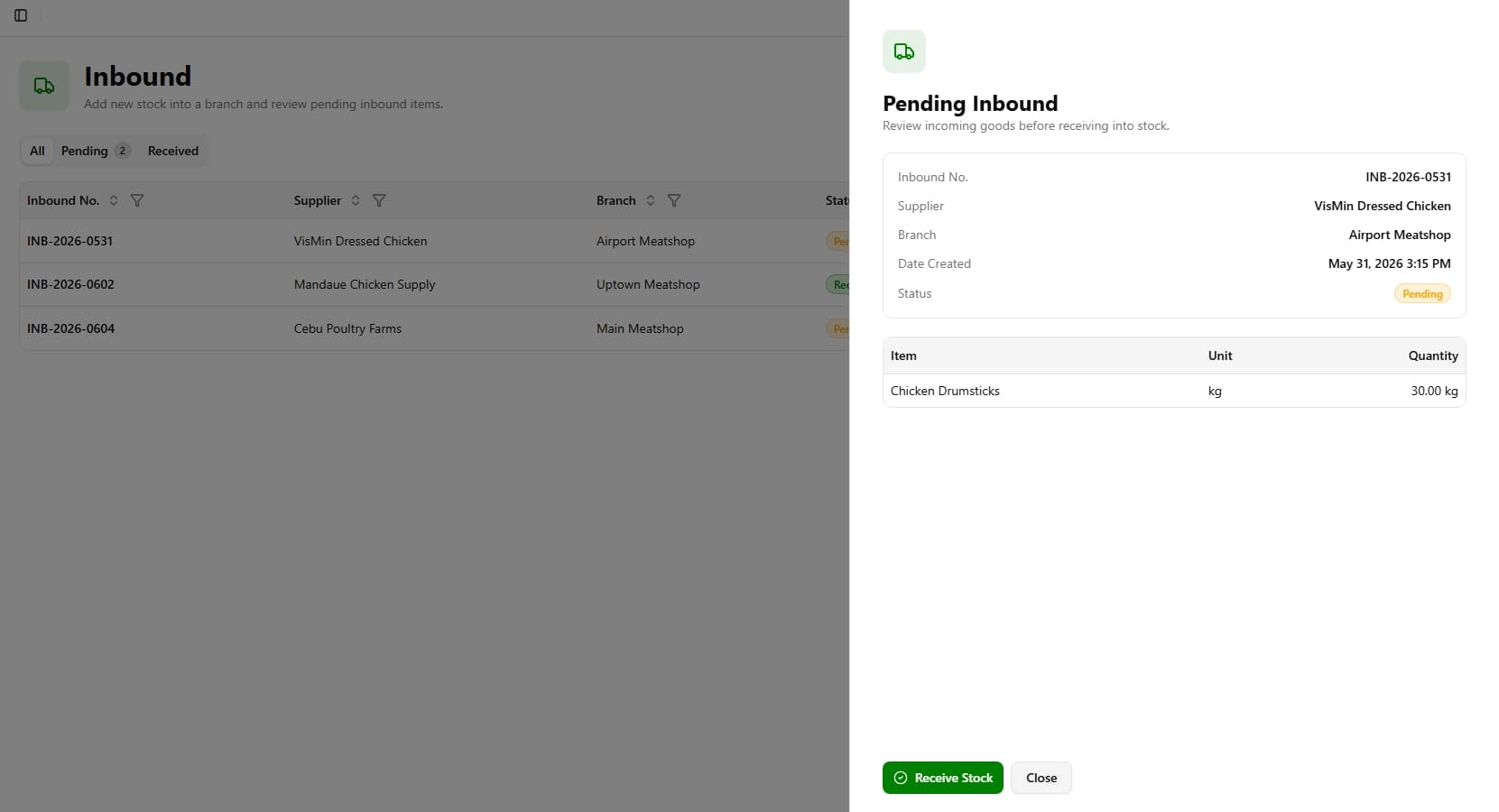
Task: Switch to the Received tab
Action: 173,151
